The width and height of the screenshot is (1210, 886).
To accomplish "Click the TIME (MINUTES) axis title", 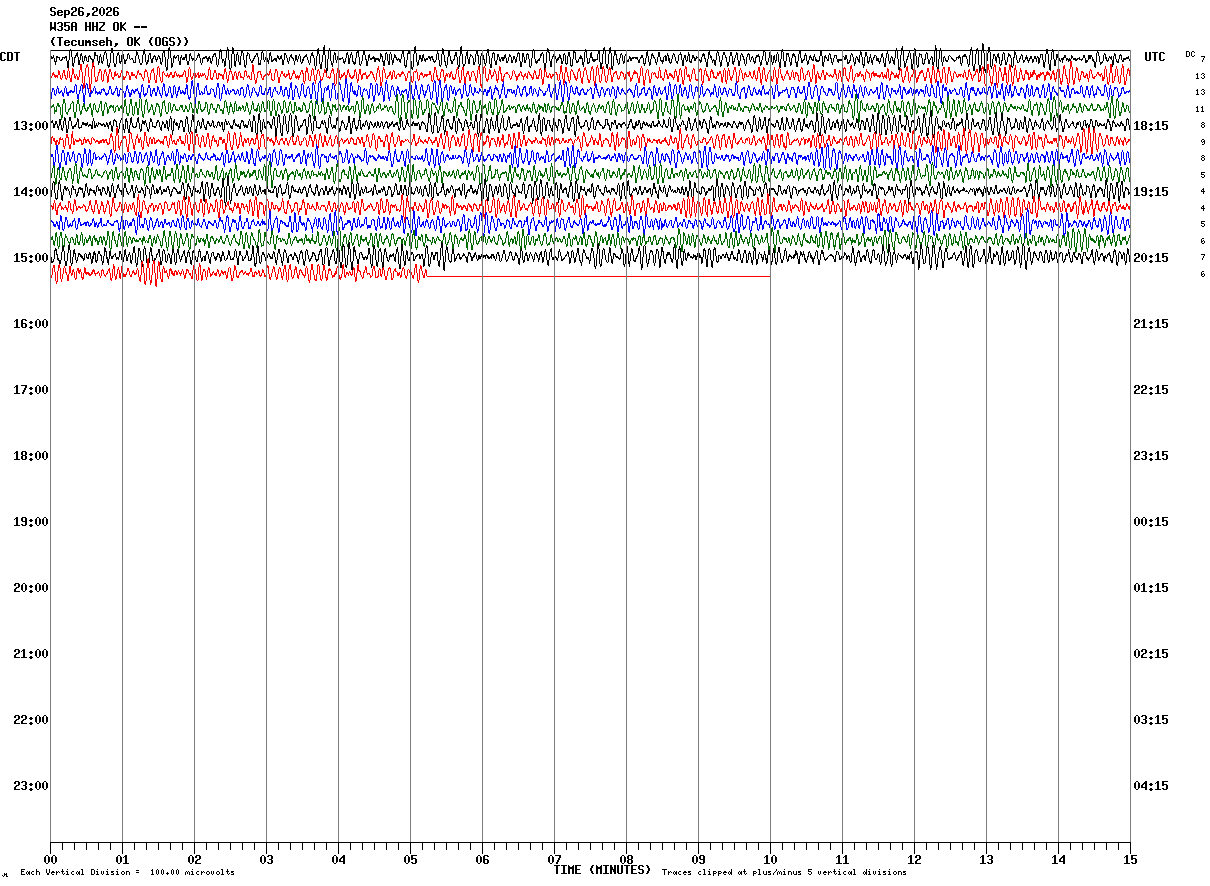I will tap(602, 870).
